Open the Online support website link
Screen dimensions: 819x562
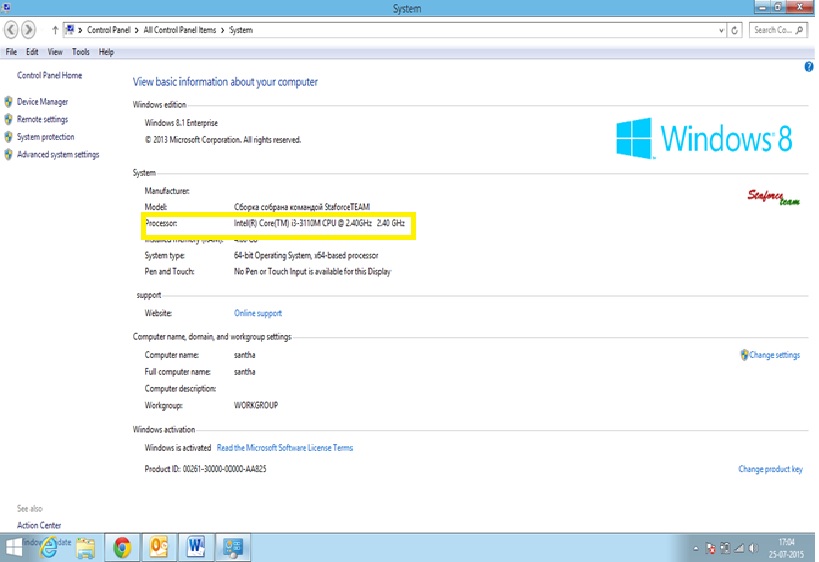pyautogui.click(x=258, y=313)
